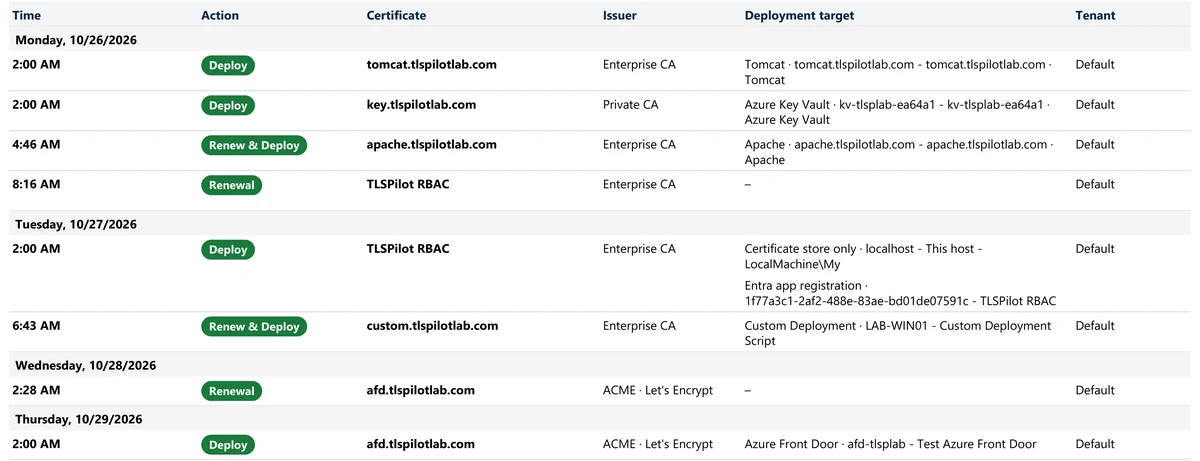This screenshot has width=1200, height=461.
Task: Click Renew & Deploy badge for apache.tlspilotlab.com
Action: click(254, 145)
